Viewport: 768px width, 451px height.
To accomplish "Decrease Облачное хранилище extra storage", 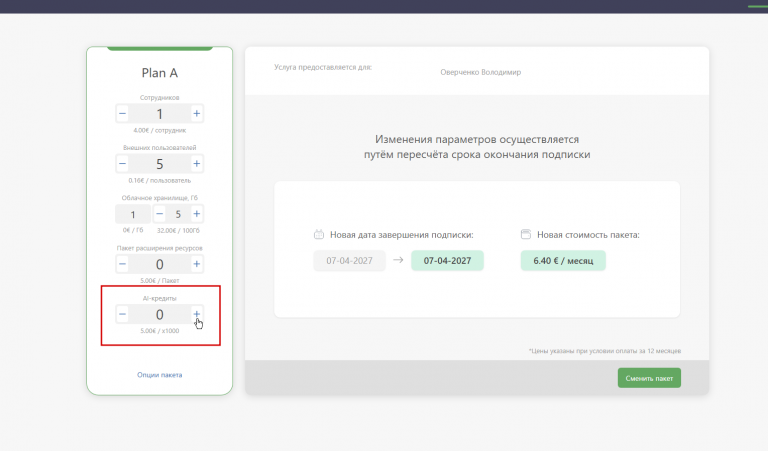I will pos(159,214).
